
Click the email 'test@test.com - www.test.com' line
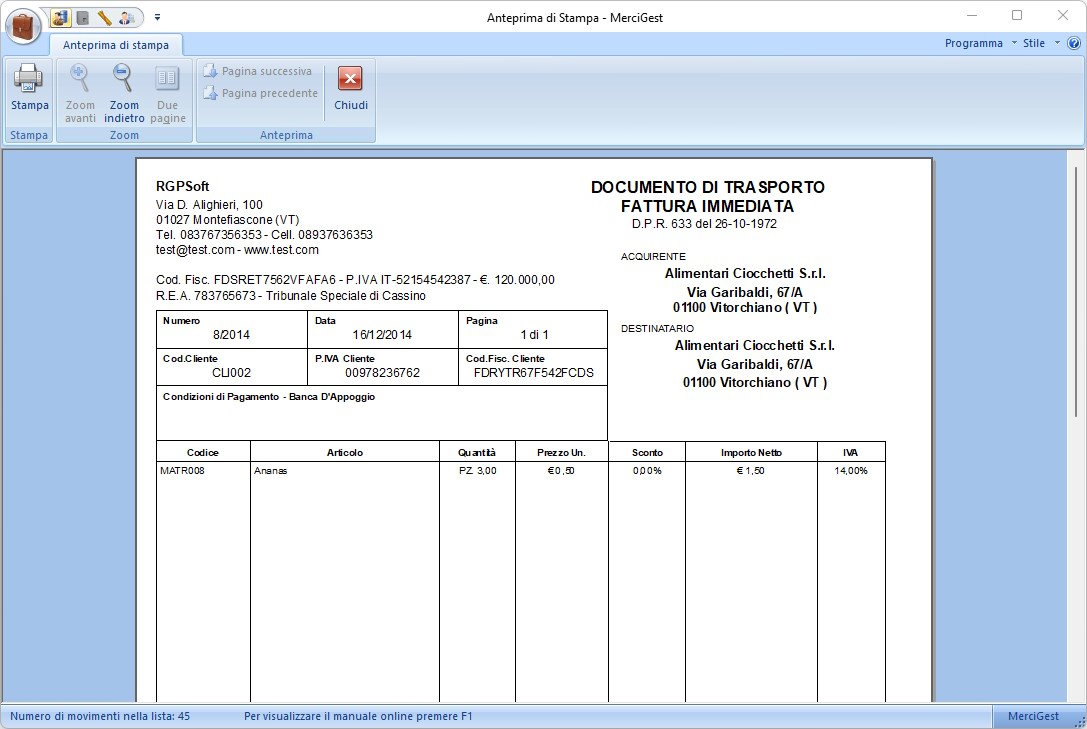(237, 249)
